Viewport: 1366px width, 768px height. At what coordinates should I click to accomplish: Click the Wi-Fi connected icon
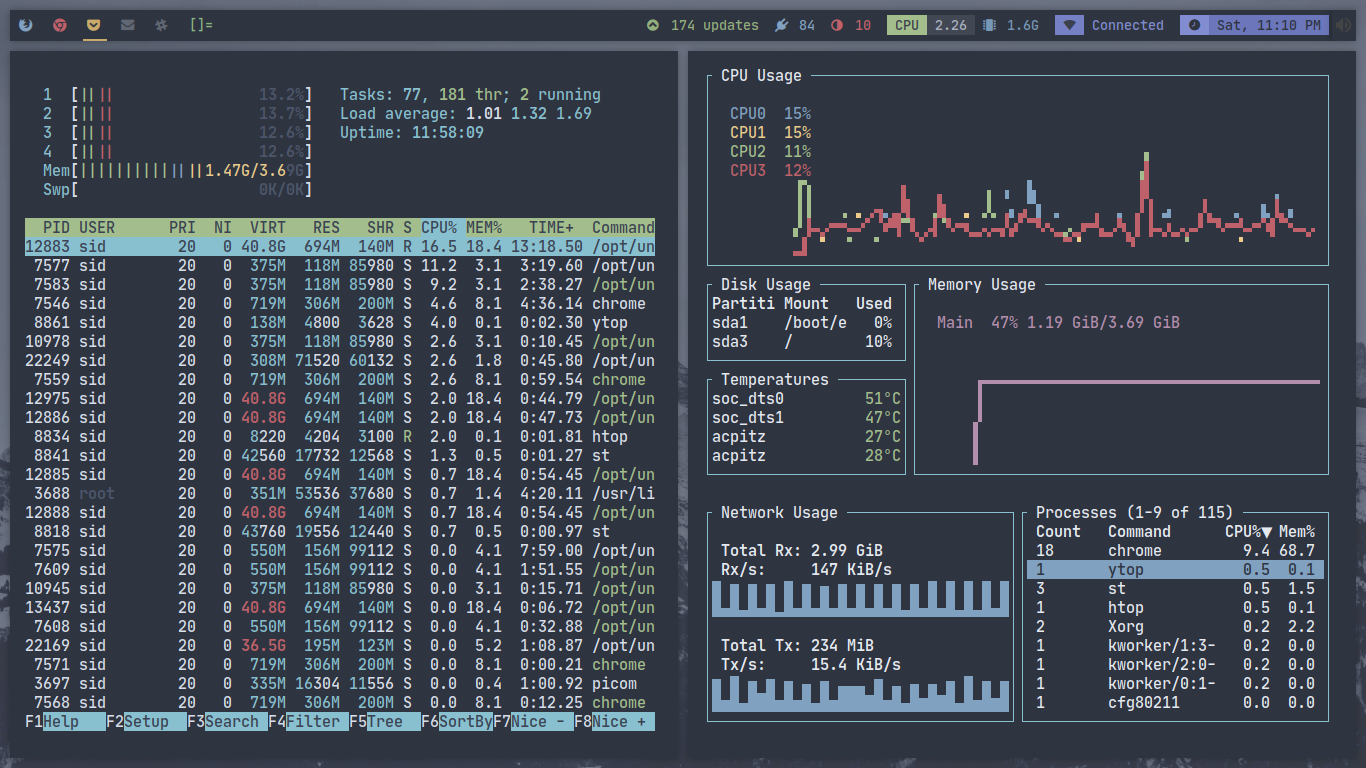click(x=1069, y=25)
